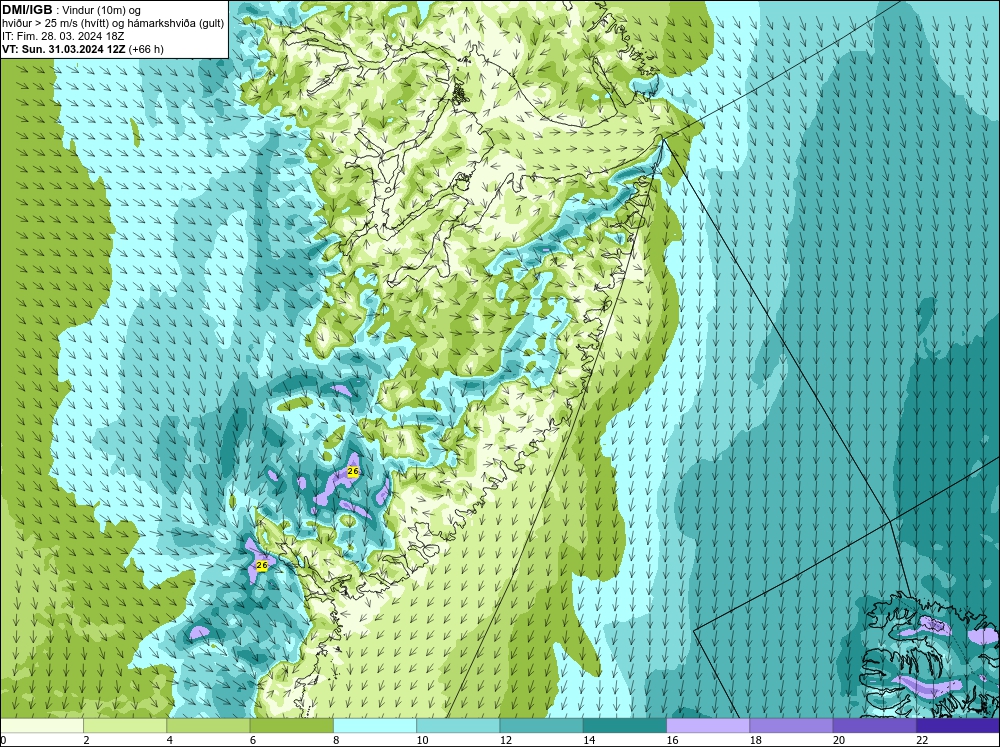Click the olive green 6–8 m/s legend swatch
Image resolution: width=1000 pixels, height=747 pixels.
[x=291, y=726]
